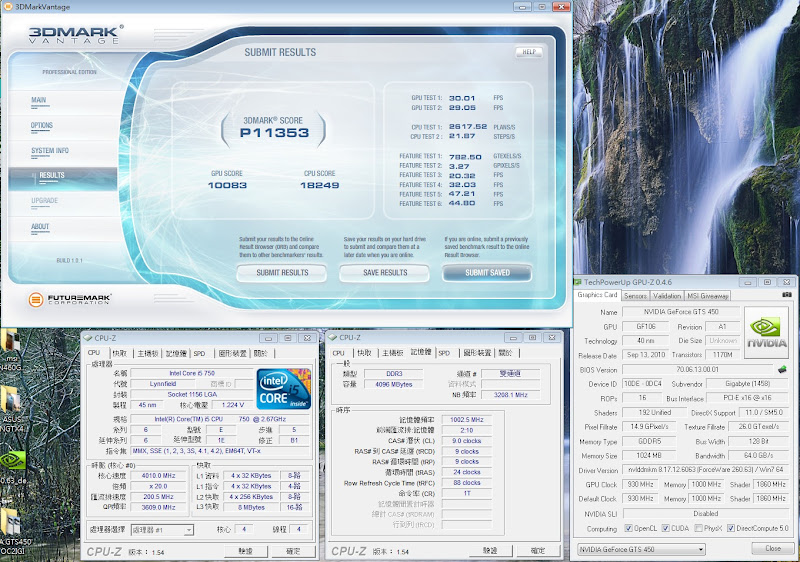Click 確定 in the memory-tab CPU-Z window
The width and height of the screenshot is (800, 562).
click(x=538, y=551)
